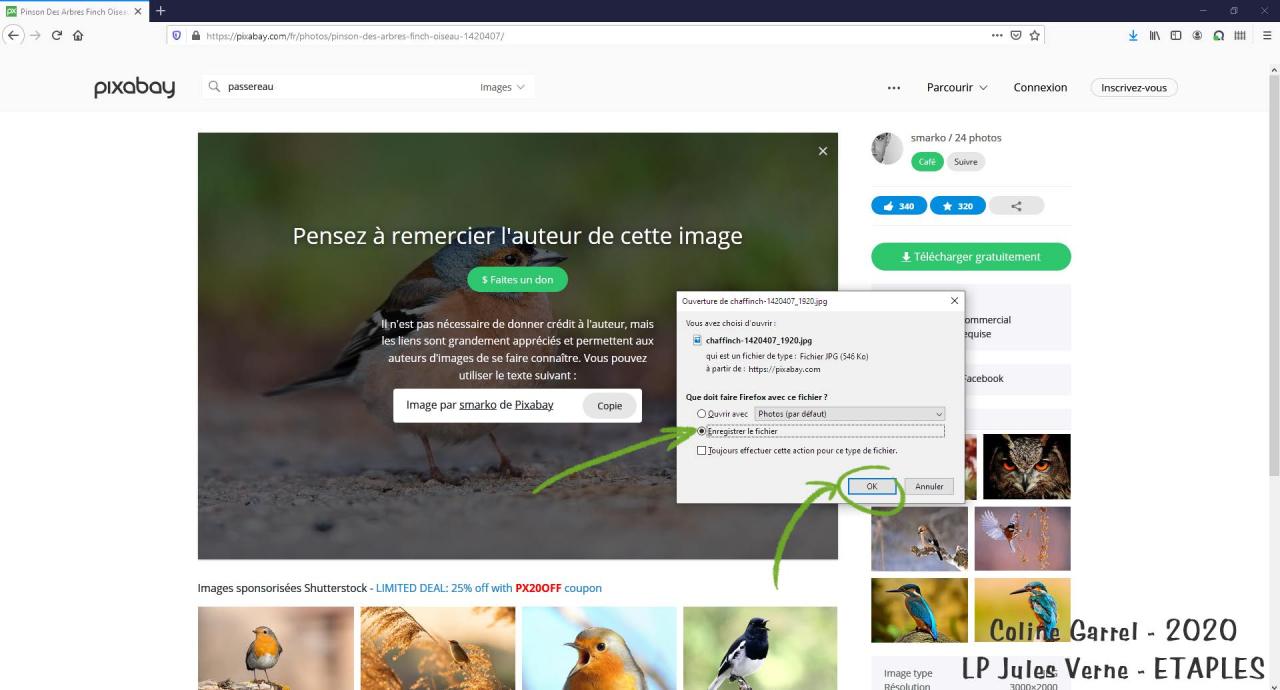
Task: Open the first sponsored robin image
Action: tap(276, 648)
